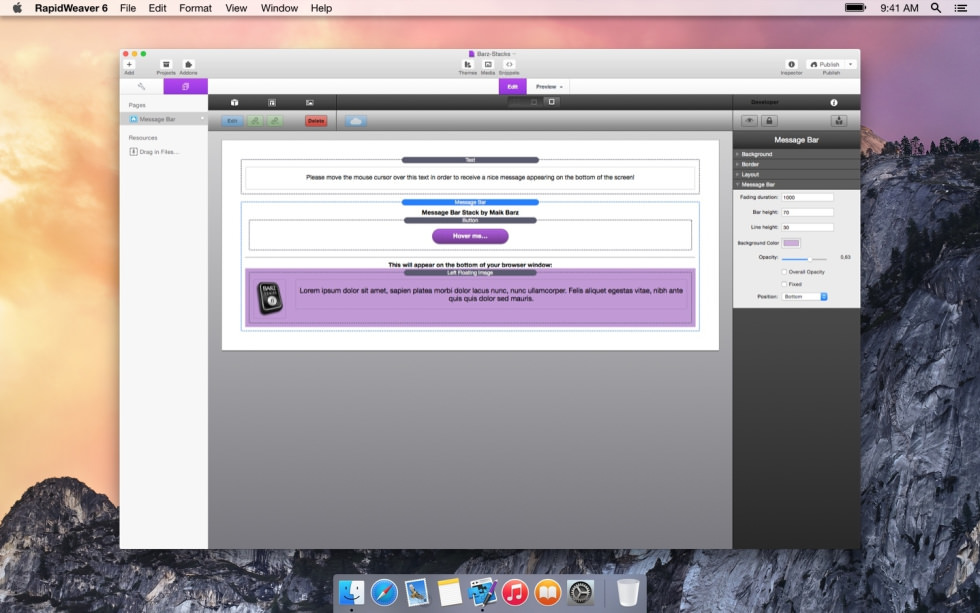Toggle the Inspector info icon
980x613 pixels.
tap(791, 64)
